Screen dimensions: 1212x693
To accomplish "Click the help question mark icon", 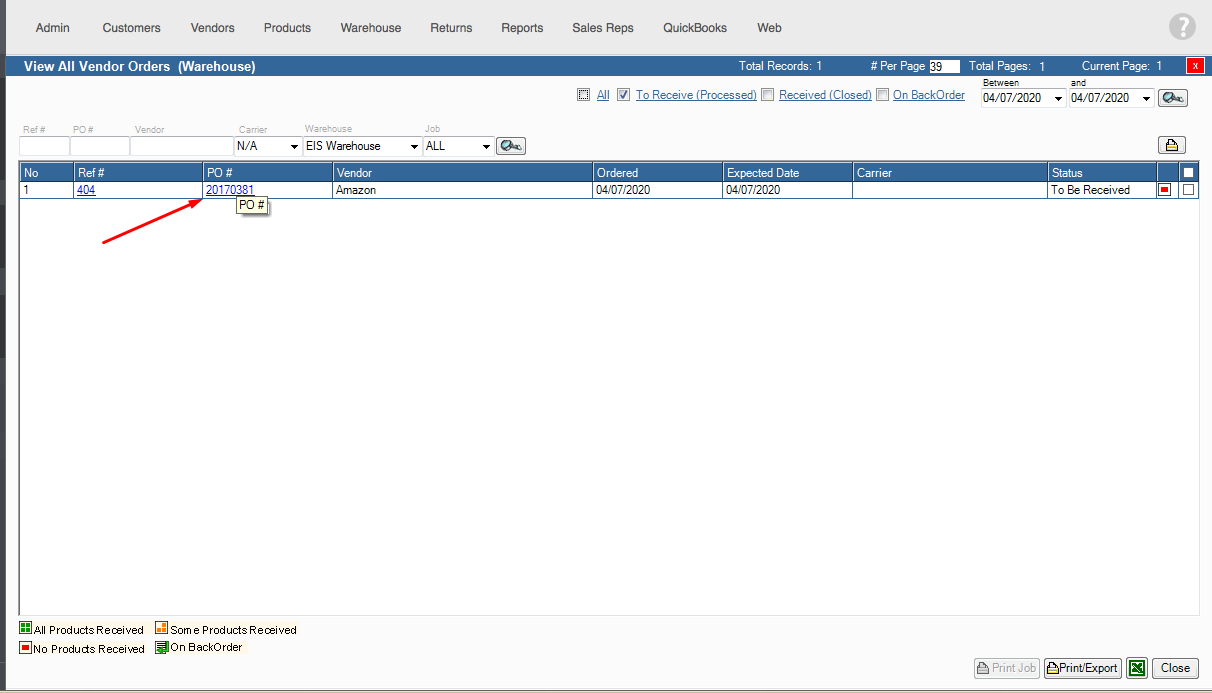I will pyautogui.click(x=1182, y=27).
